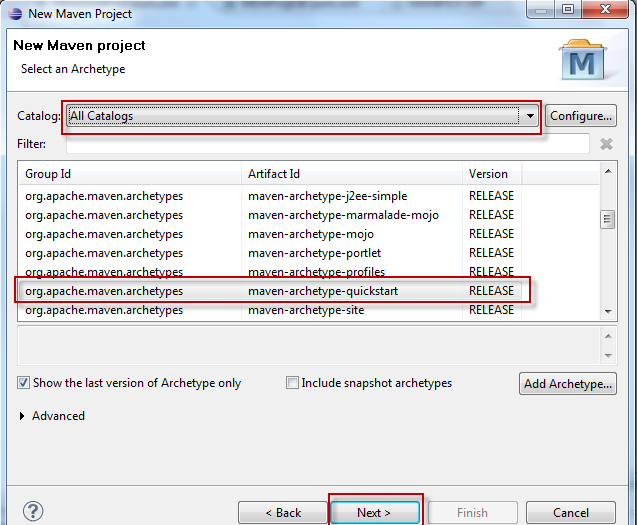Select the maven-archetype-marmalade-mojo row
The width and height of the screenshot is (637, 525).
270,215
